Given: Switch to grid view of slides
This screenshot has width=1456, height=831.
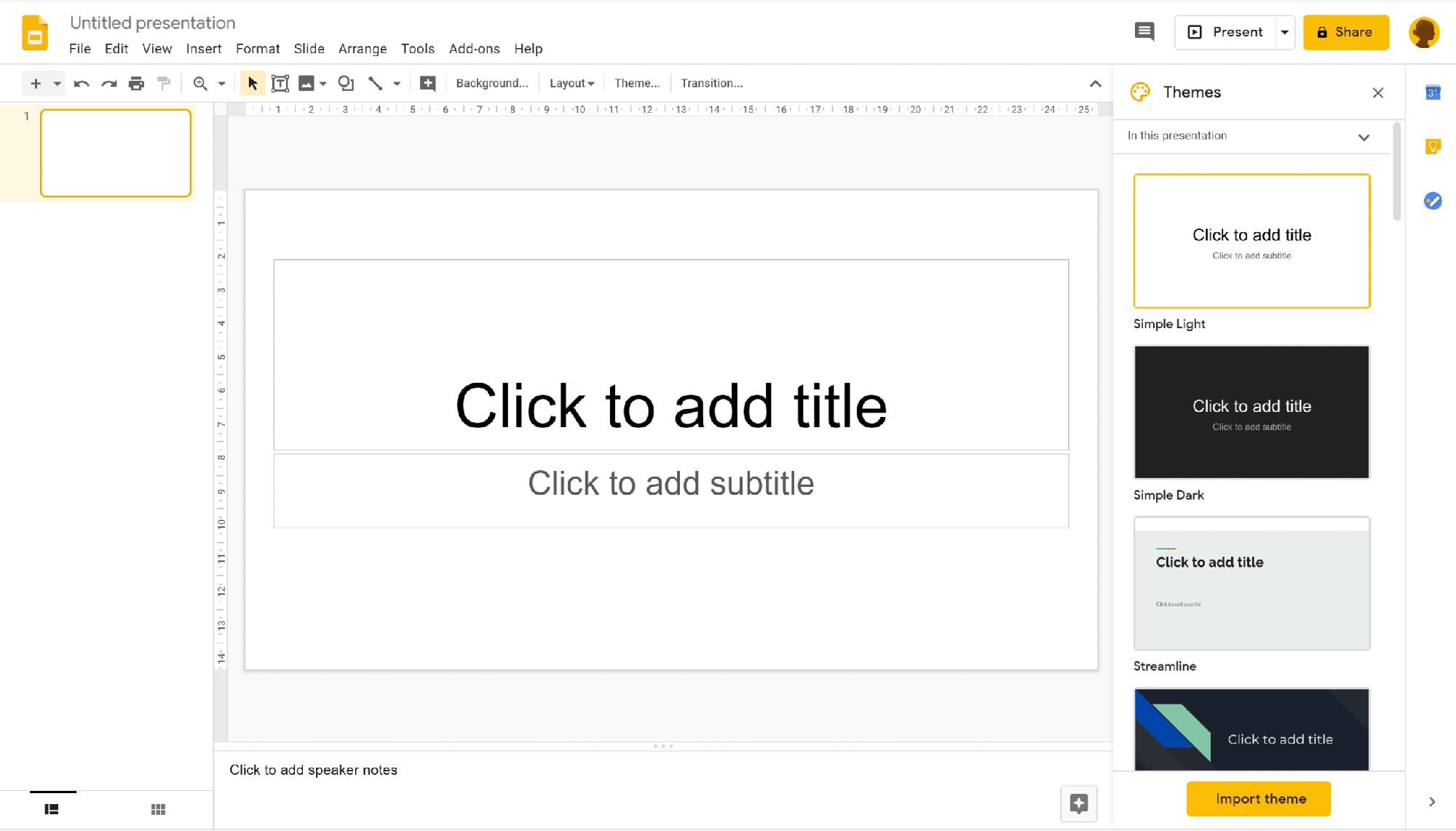Looking at the screenshot, I should [x=158, y=808].
